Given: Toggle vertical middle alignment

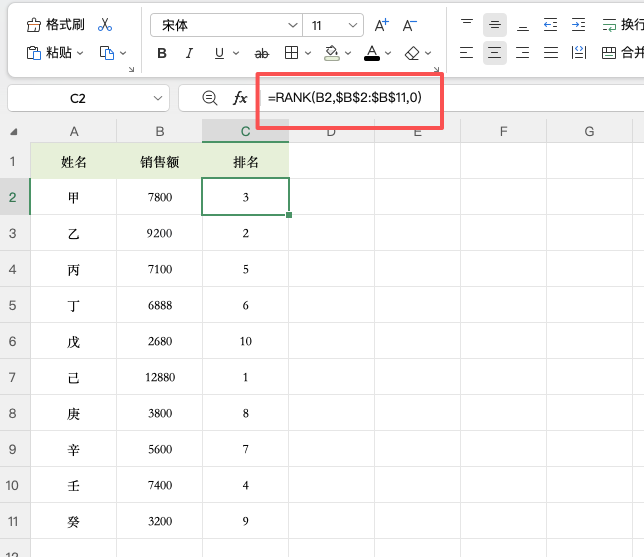Looking at the screenshot, I should [x=494, y=25].
